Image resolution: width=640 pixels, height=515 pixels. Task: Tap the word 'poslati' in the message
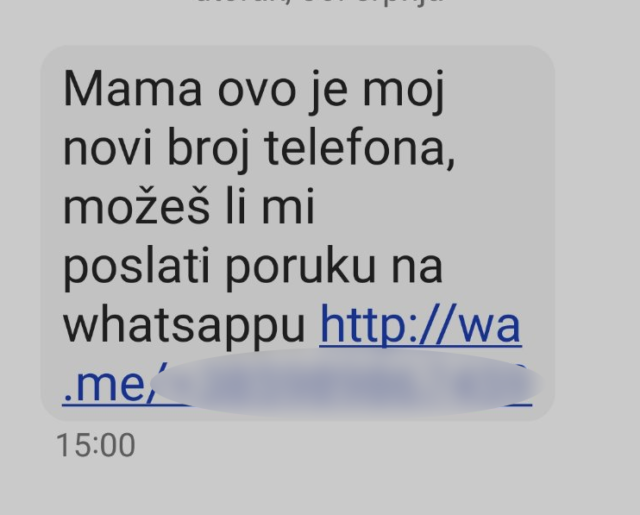coord(136,267)
